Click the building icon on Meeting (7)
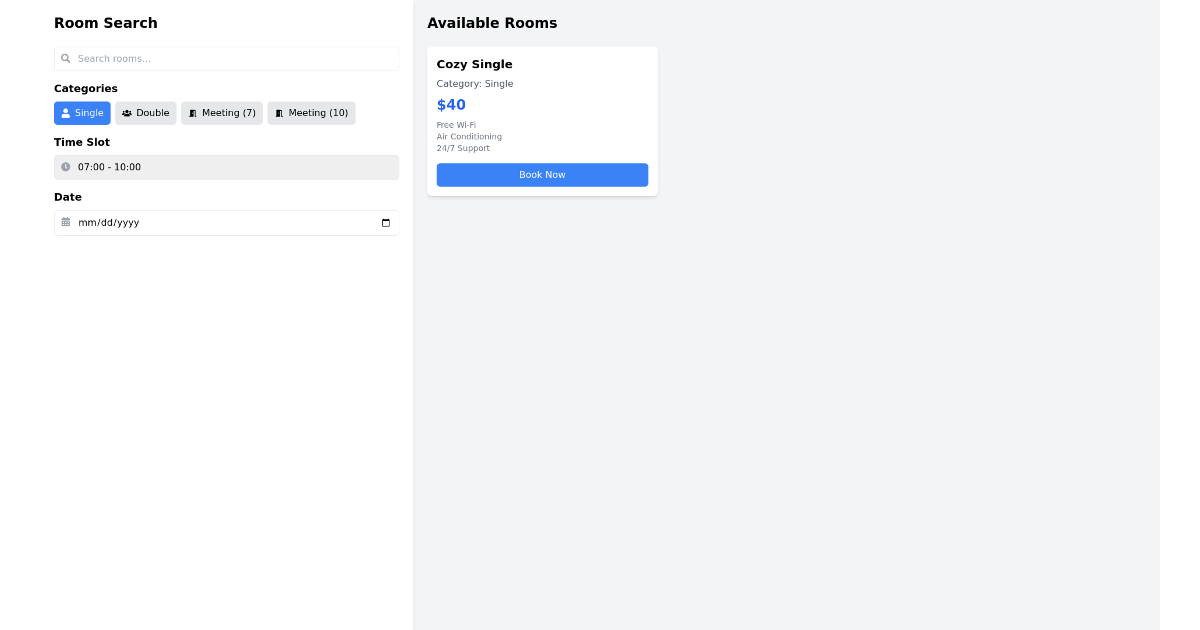 192,113
